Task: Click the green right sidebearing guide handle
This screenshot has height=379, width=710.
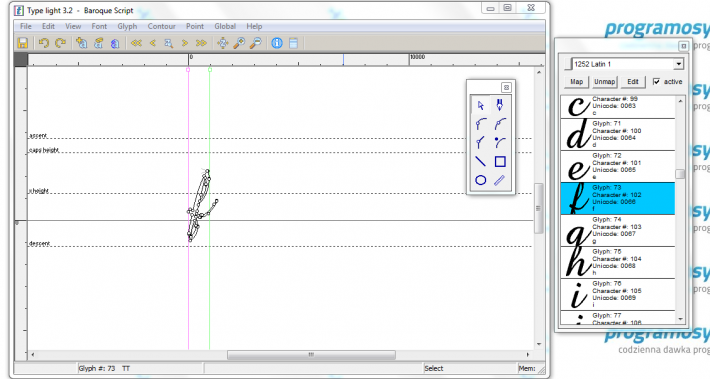Action: point(210,70)
